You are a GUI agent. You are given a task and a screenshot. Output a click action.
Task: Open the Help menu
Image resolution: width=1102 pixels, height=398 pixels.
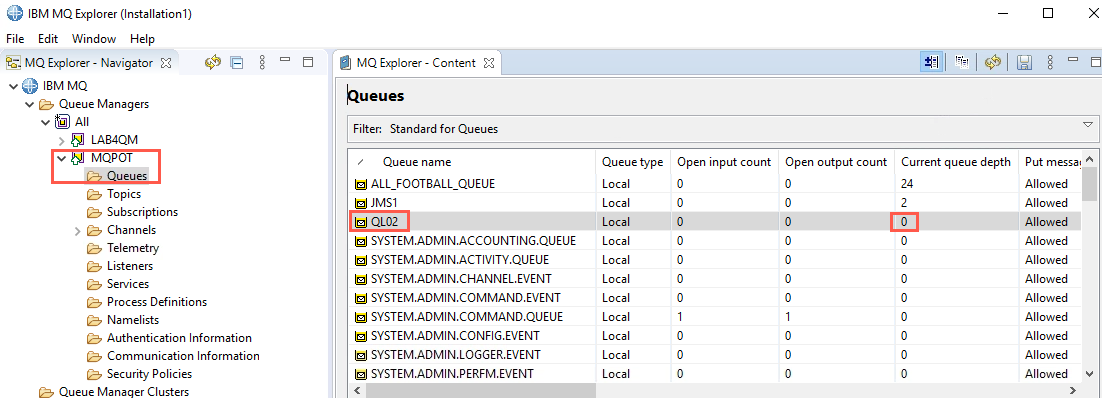[x=142, y=39]
